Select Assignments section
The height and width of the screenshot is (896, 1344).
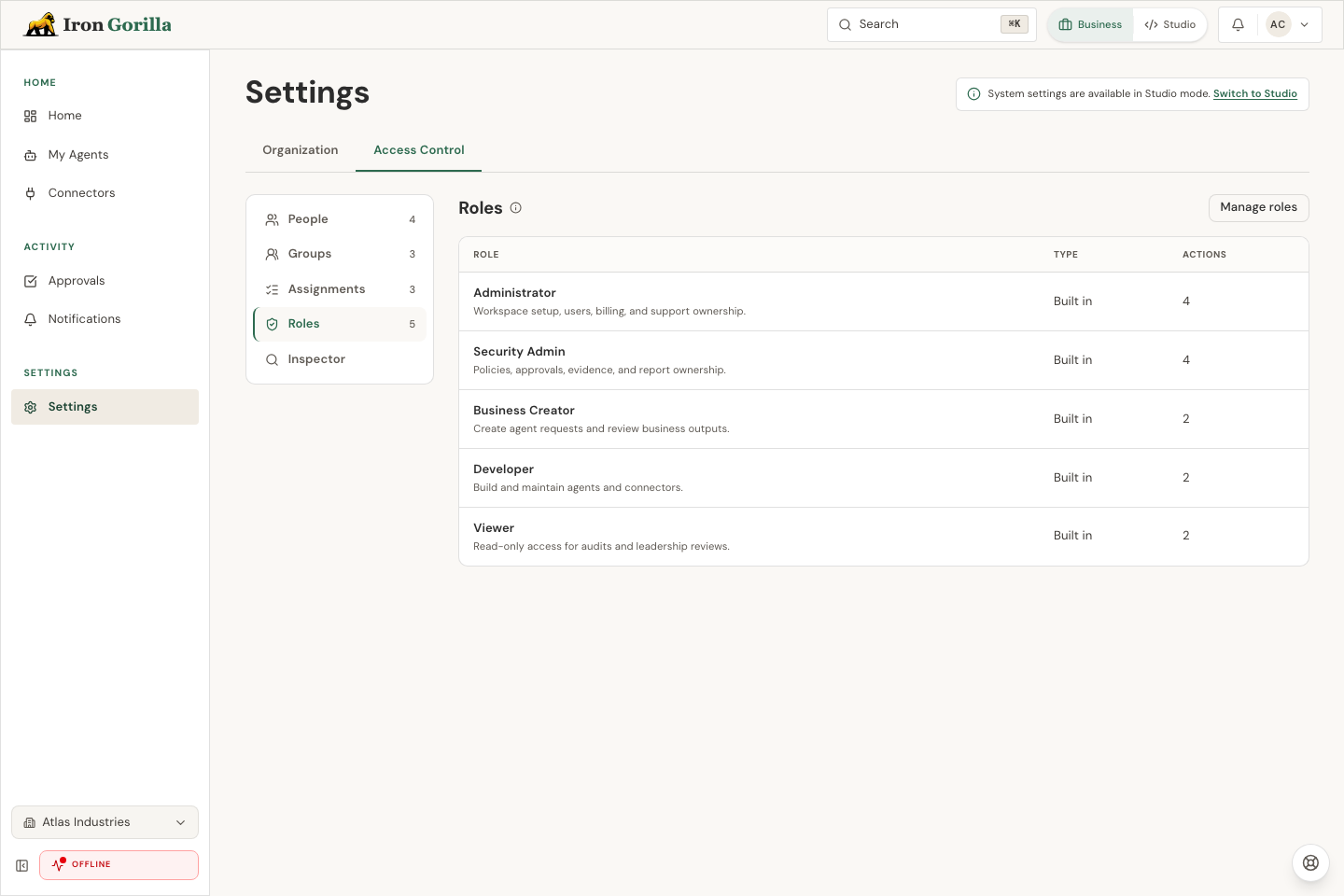(x=340, y=289)
